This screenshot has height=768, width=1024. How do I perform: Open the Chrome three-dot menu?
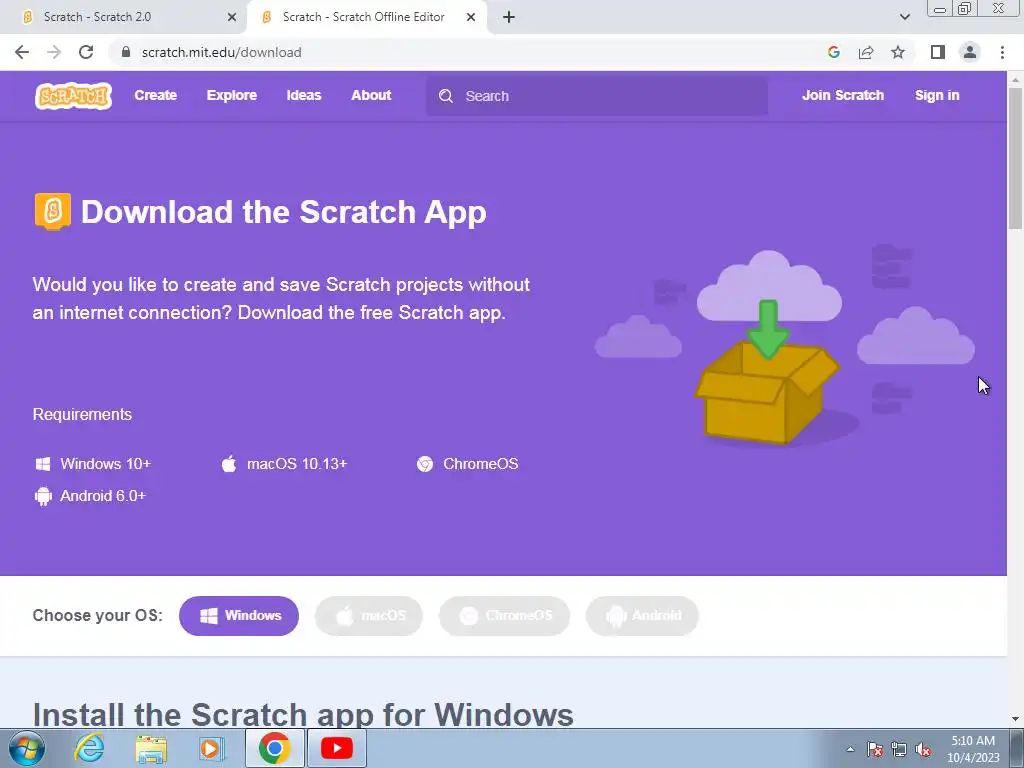[x=1002, y=52]
